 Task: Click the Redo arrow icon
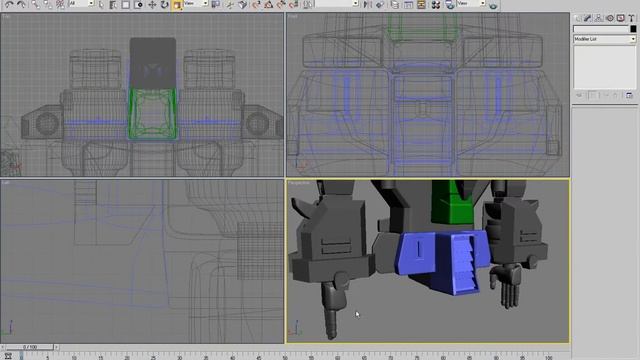(x=21, y=4)
